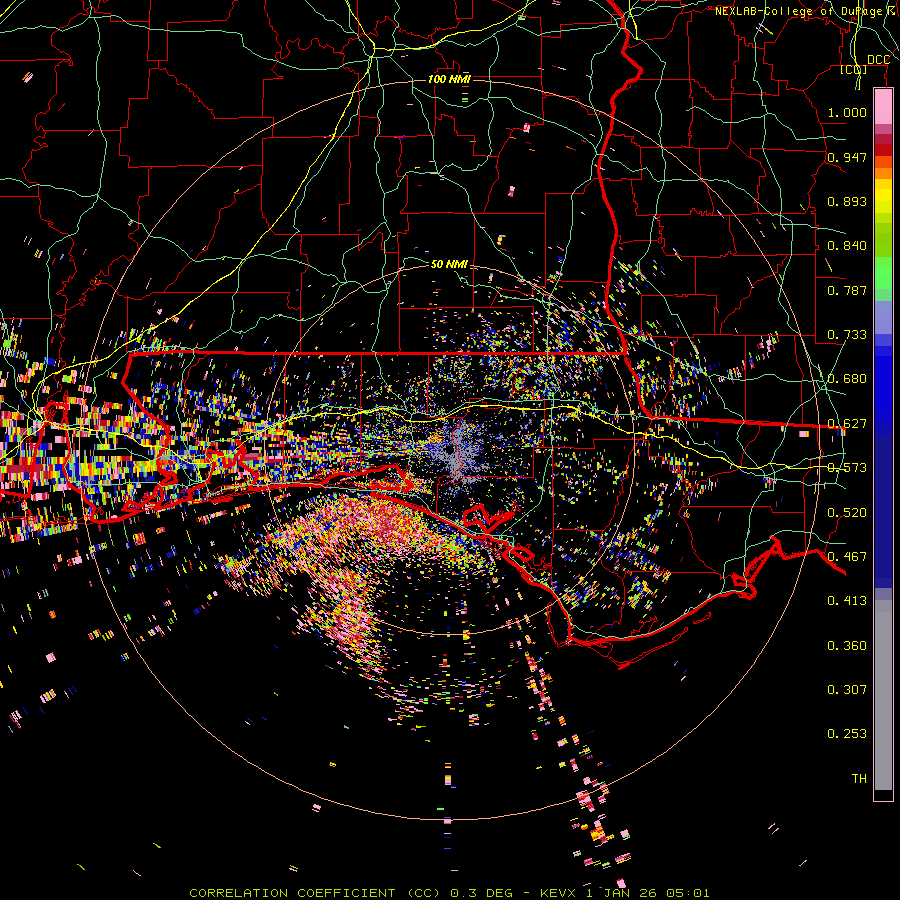Click the 0.840 legend value
Image resolution: width=900 pixels, height=900 pixels.
pyautogui.click(x=847, y=246)
